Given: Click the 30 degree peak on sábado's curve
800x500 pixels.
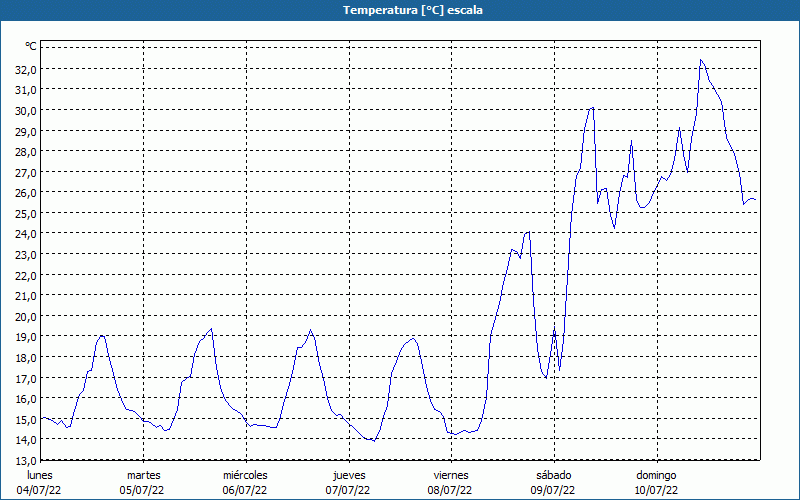Looking at the screenshot, I should coord(592,108).
